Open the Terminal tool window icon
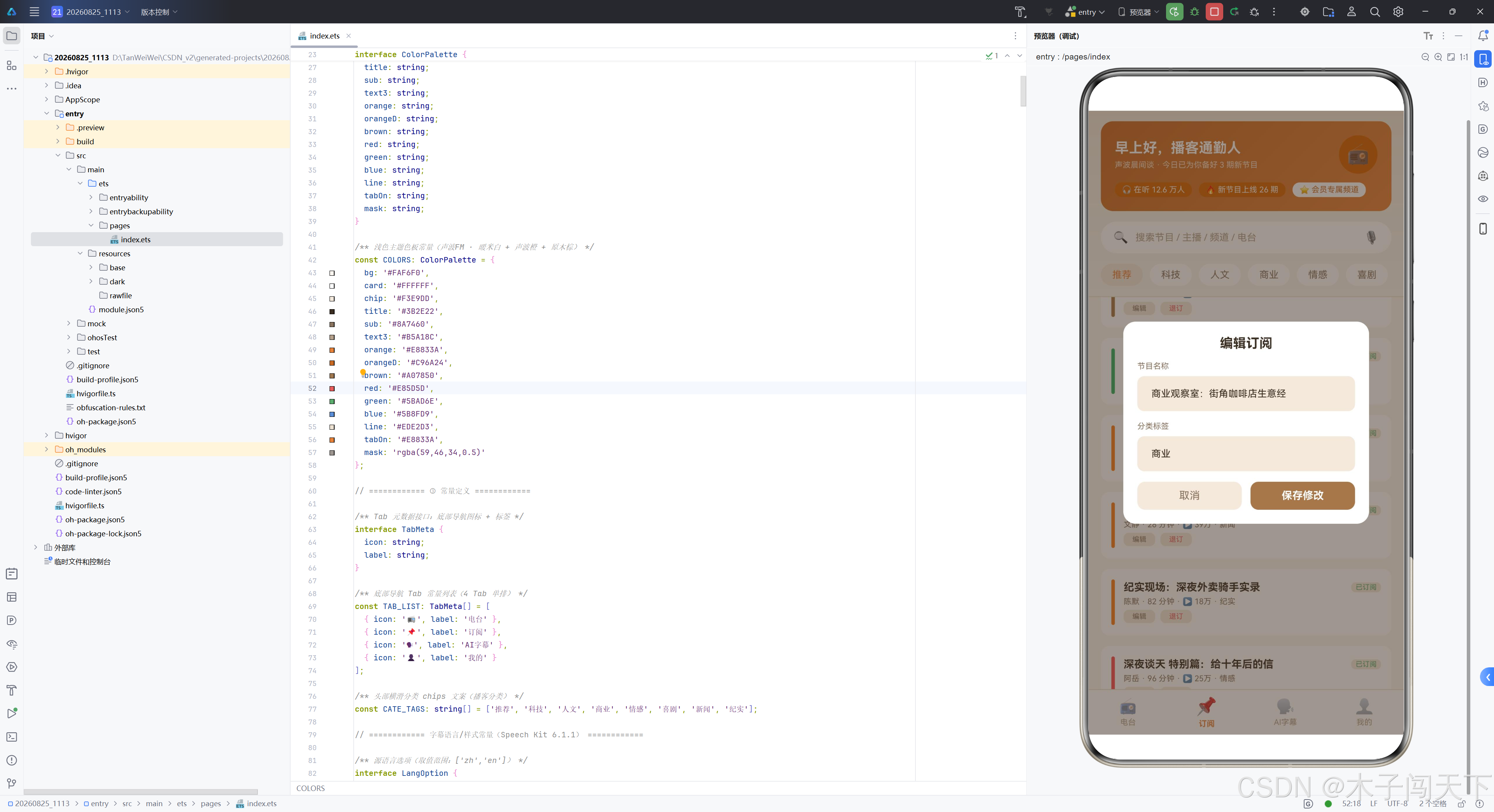 click(12, 737)
